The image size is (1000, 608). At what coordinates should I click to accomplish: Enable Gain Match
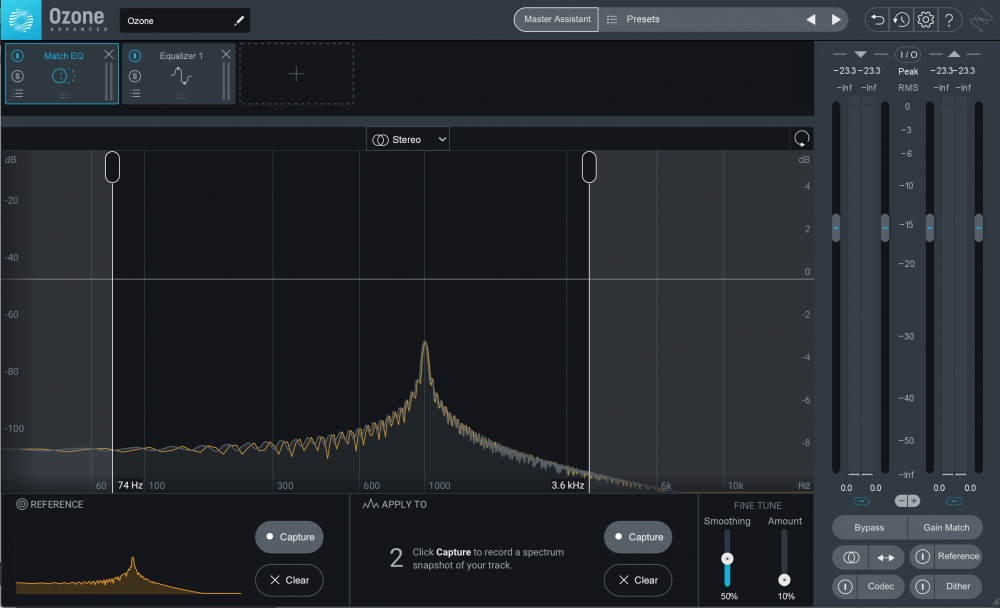pos(946,528)
